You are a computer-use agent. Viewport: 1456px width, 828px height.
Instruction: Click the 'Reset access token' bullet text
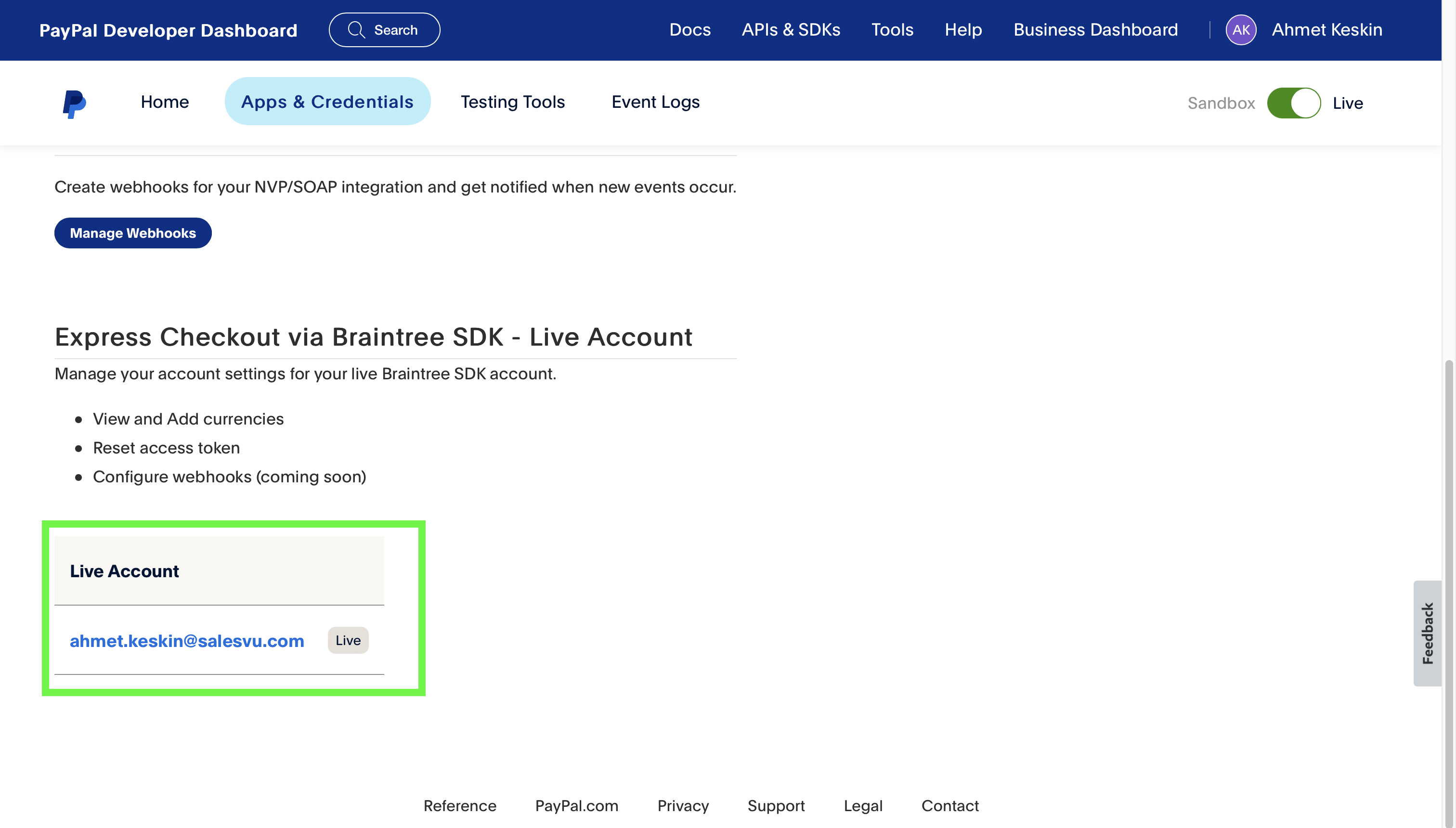[x=167, y=448]
